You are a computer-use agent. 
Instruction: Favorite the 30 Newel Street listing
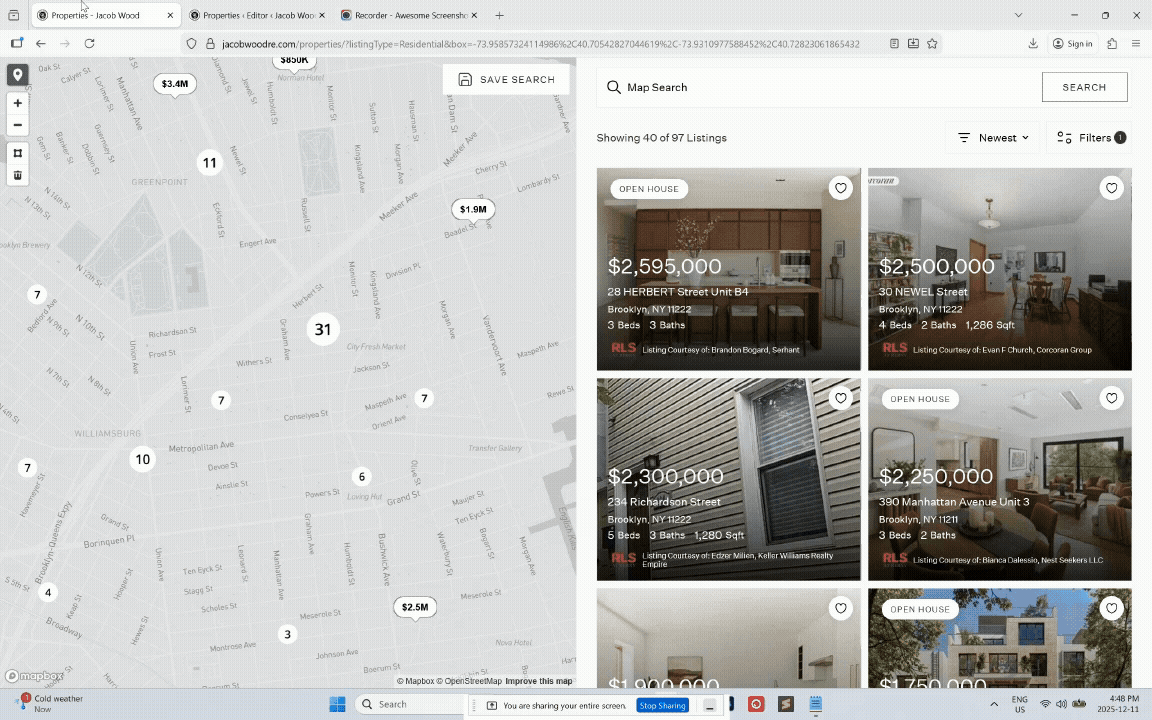[x=1112, y=188]
